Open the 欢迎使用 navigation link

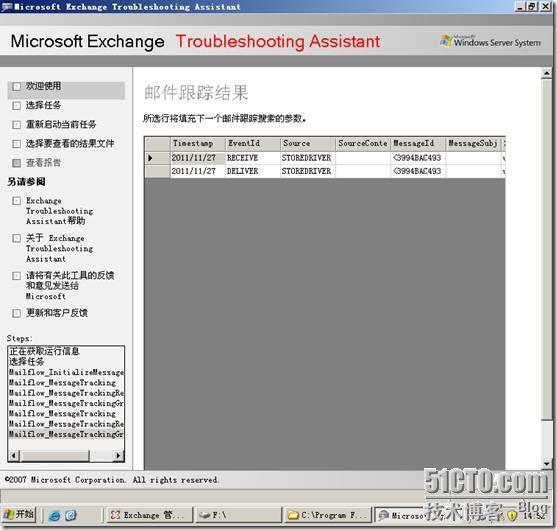(x=43, y=86)
